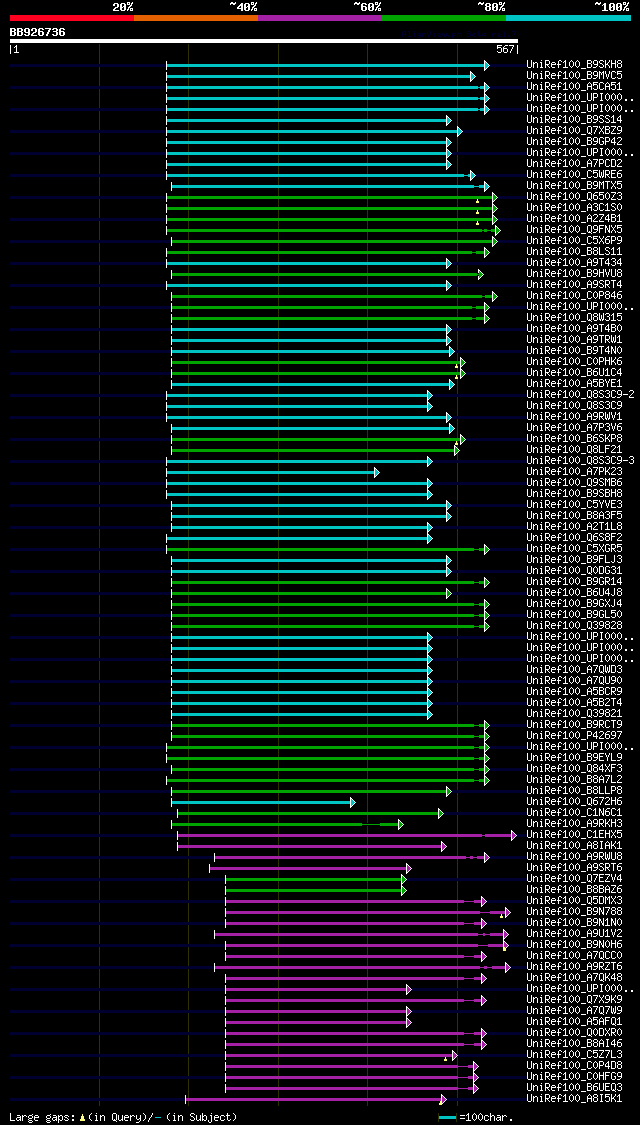Select the UniRef100_A5CA51 entry

(574, 86)
